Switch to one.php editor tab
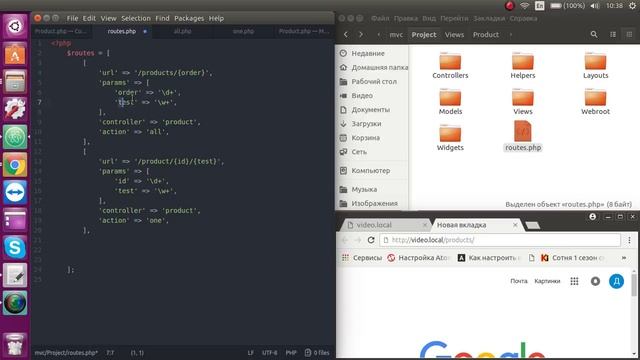This screenshot has height=360, width=640. 243,31
